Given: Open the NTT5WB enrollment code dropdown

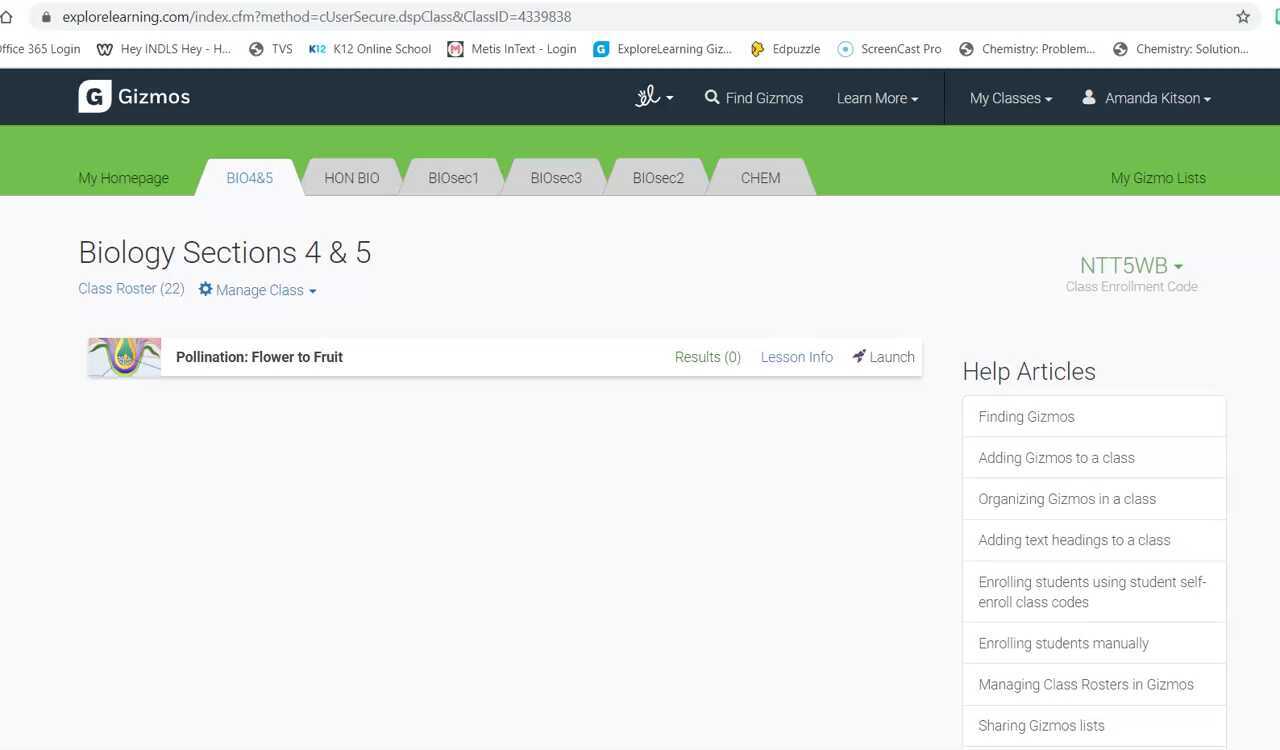Looking at the screenshot, I should coord(1131,266).
